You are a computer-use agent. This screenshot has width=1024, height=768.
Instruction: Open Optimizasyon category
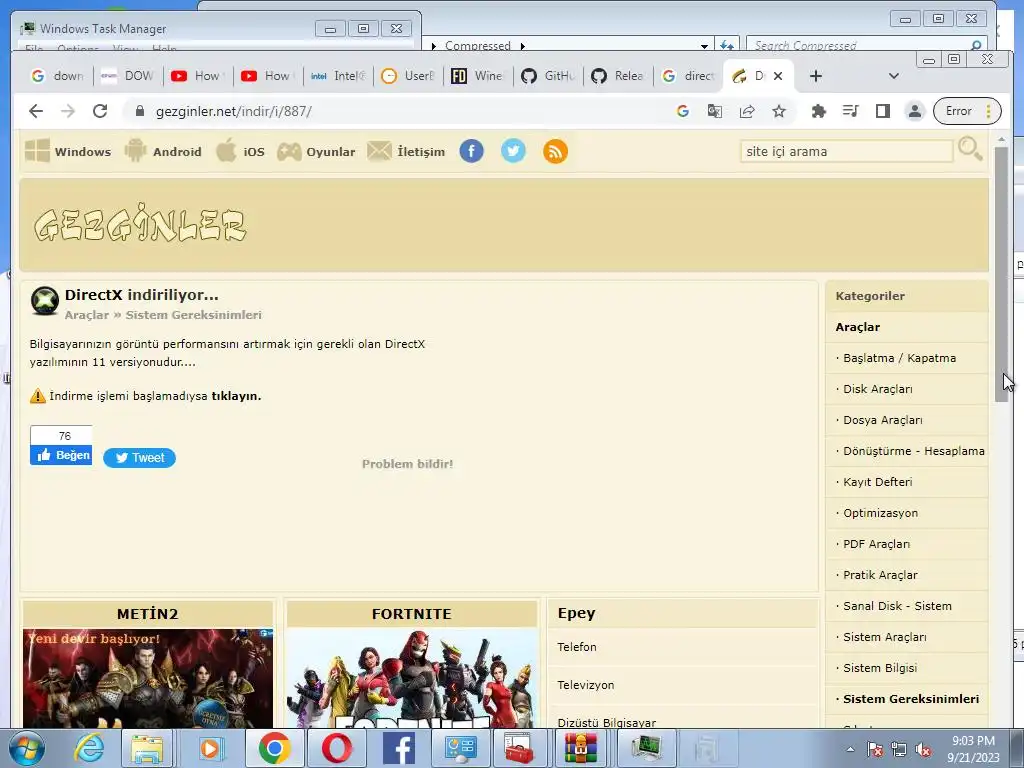coord(880,513)
